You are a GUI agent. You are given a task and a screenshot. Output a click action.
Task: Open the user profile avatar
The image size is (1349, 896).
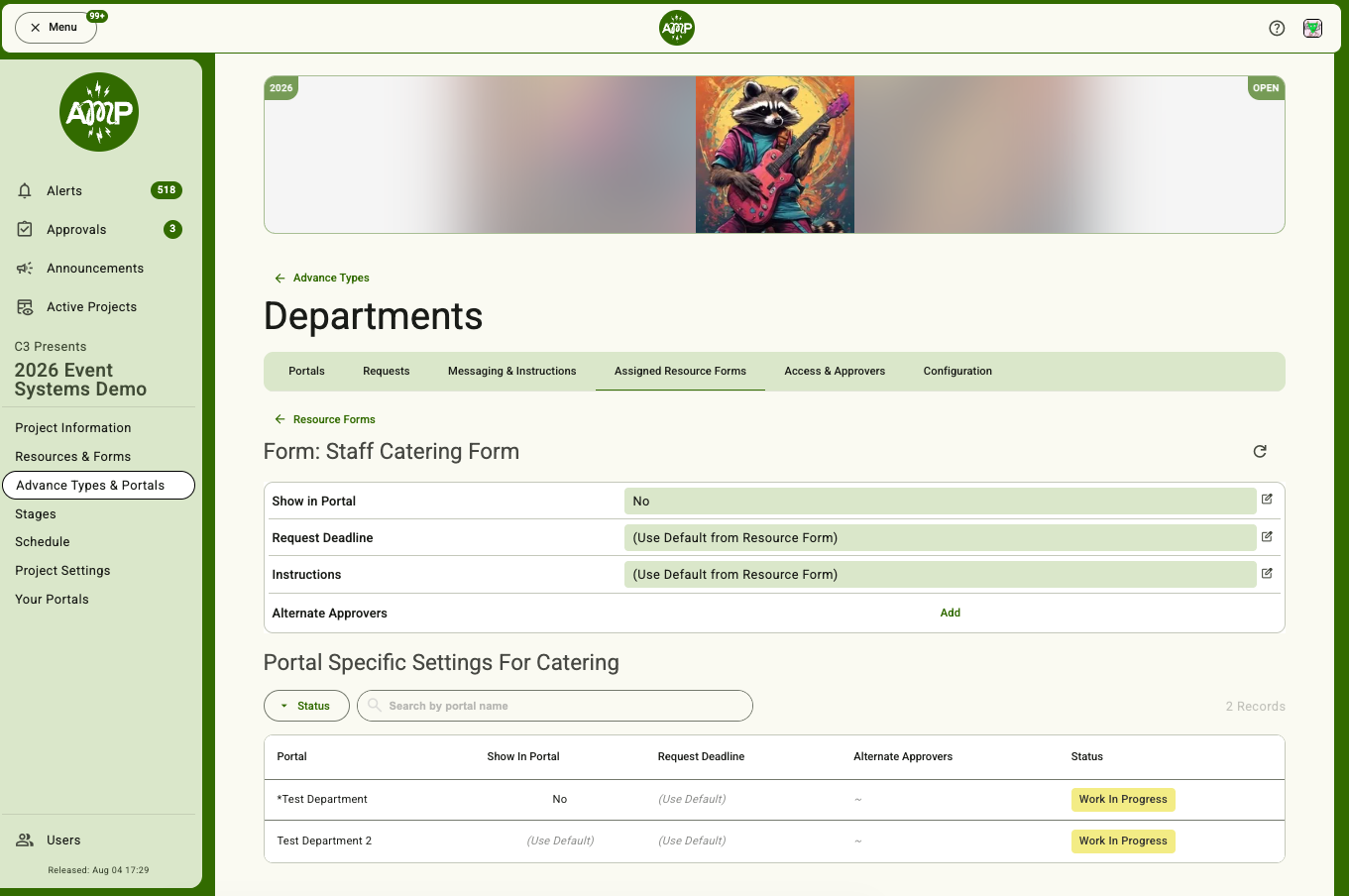tap(1312, 28)
